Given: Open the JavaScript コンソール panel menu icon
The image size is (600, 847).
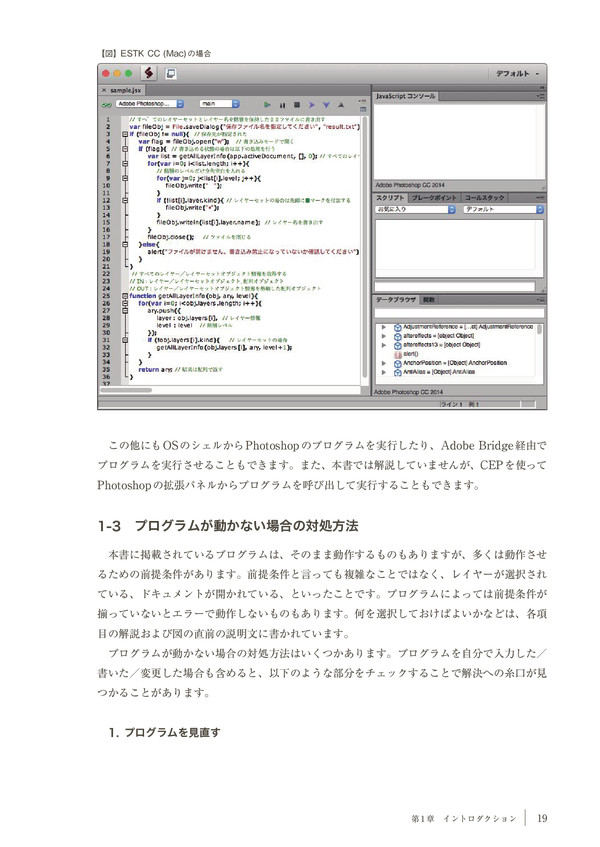Looking at the screenshot, I should coord(540,96).
